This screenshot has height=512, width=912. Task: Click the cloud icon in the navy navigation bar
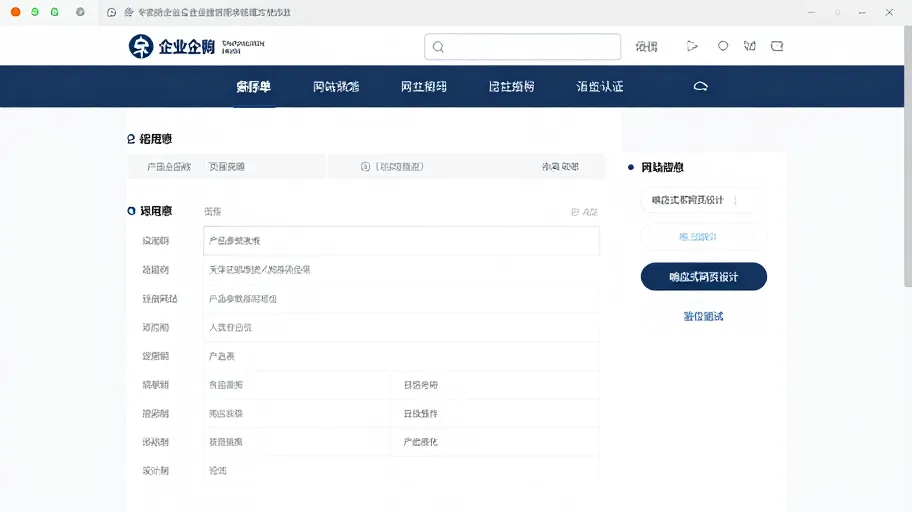point(700,87)
